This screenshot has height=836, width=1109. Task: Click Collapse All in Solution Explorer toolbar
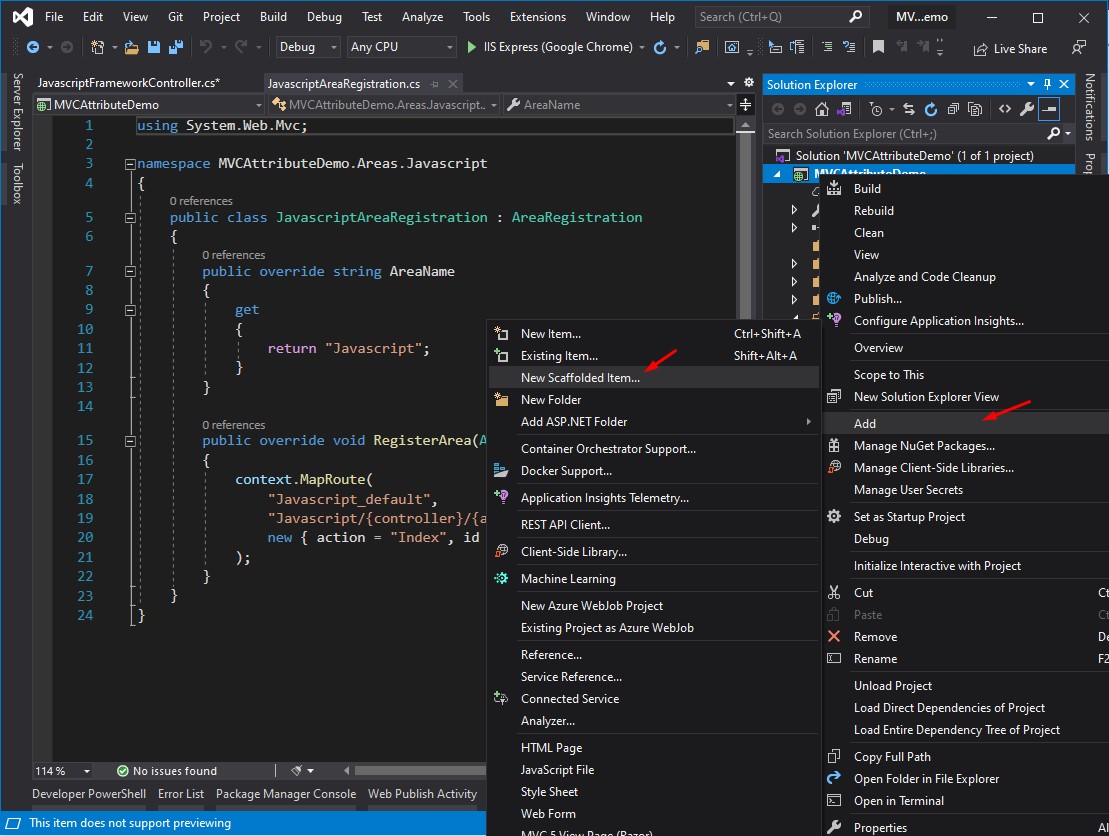(x=953, y=108)
